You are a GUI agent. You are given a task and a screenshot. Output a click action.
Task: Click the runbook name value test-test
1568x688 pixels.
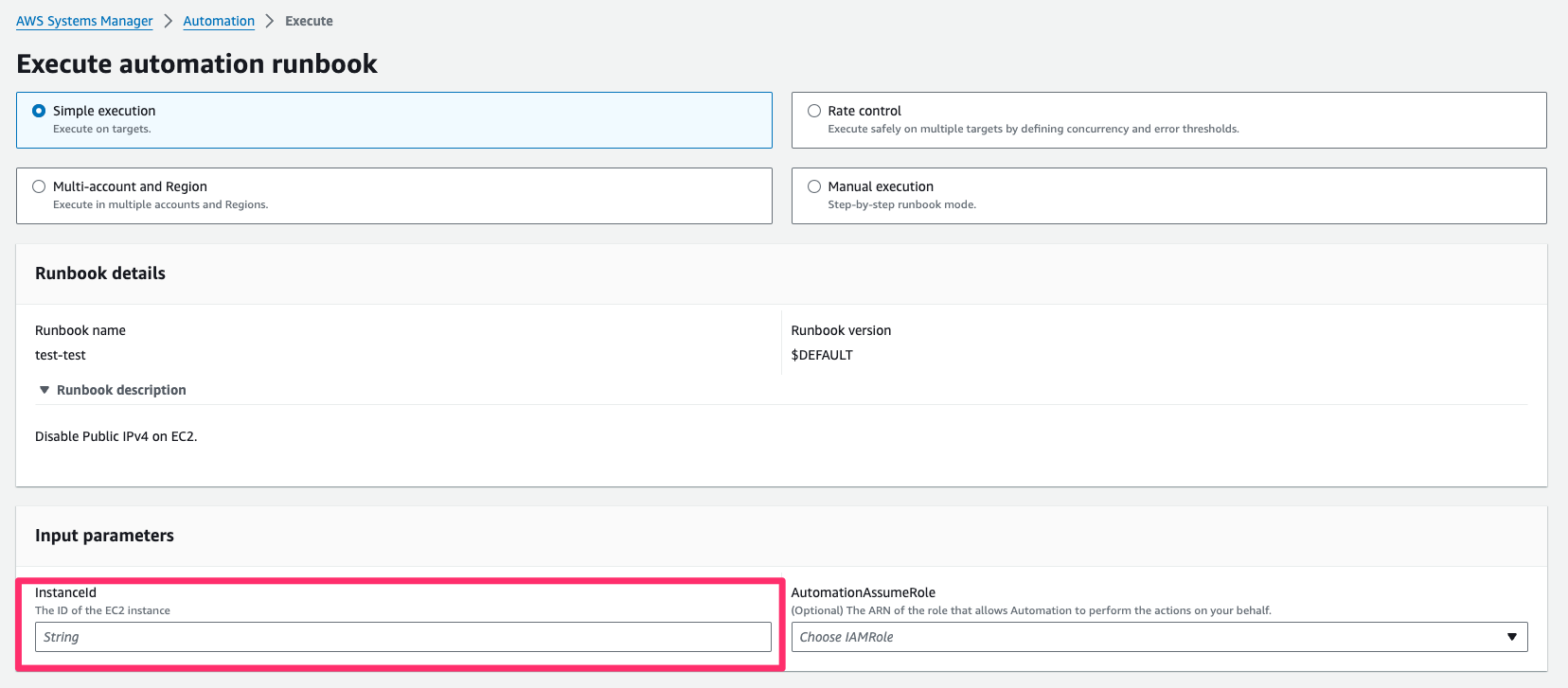(61, 355)
